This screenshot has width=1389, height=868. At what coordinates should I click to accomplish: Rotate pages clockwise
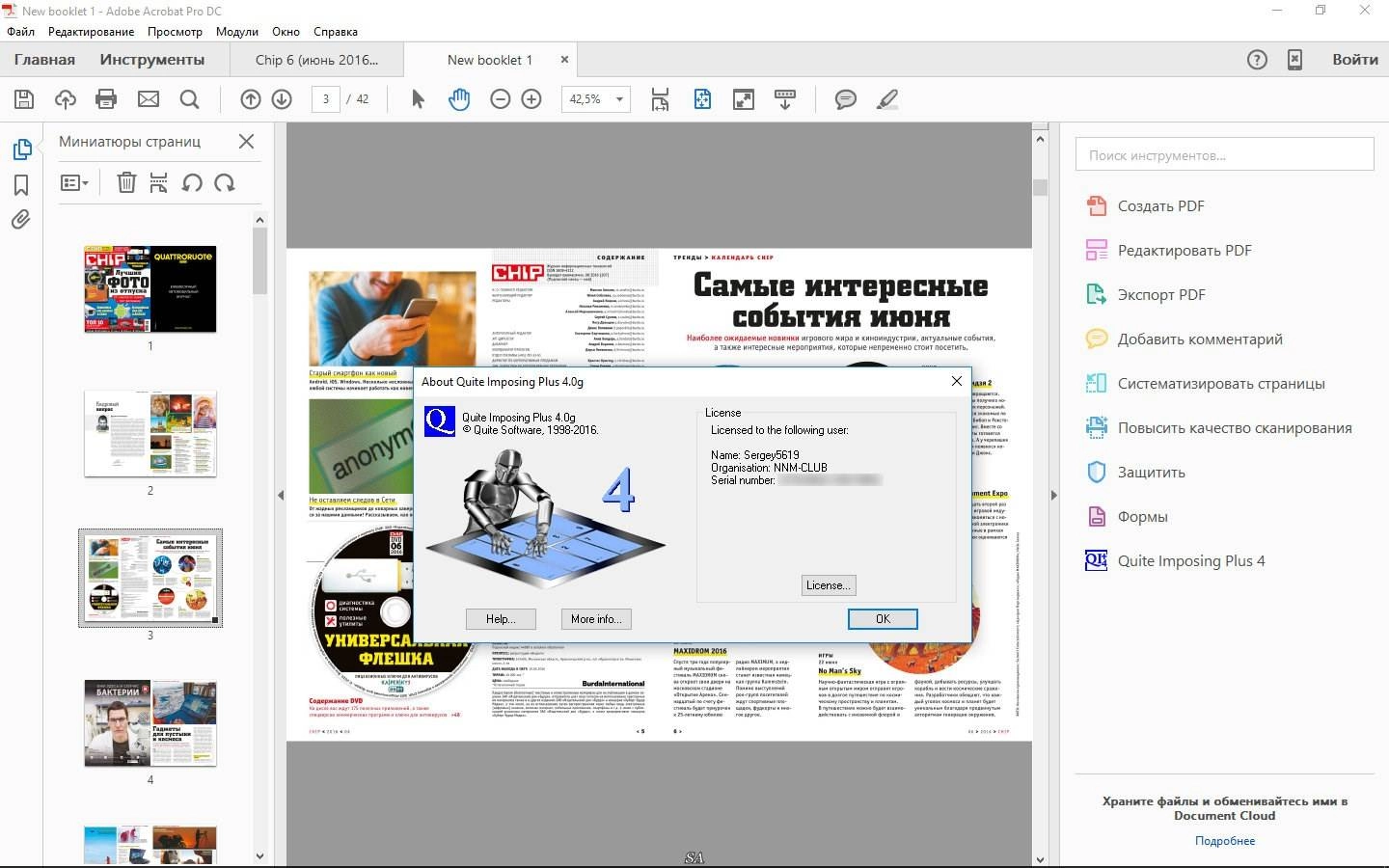point(225,182)
